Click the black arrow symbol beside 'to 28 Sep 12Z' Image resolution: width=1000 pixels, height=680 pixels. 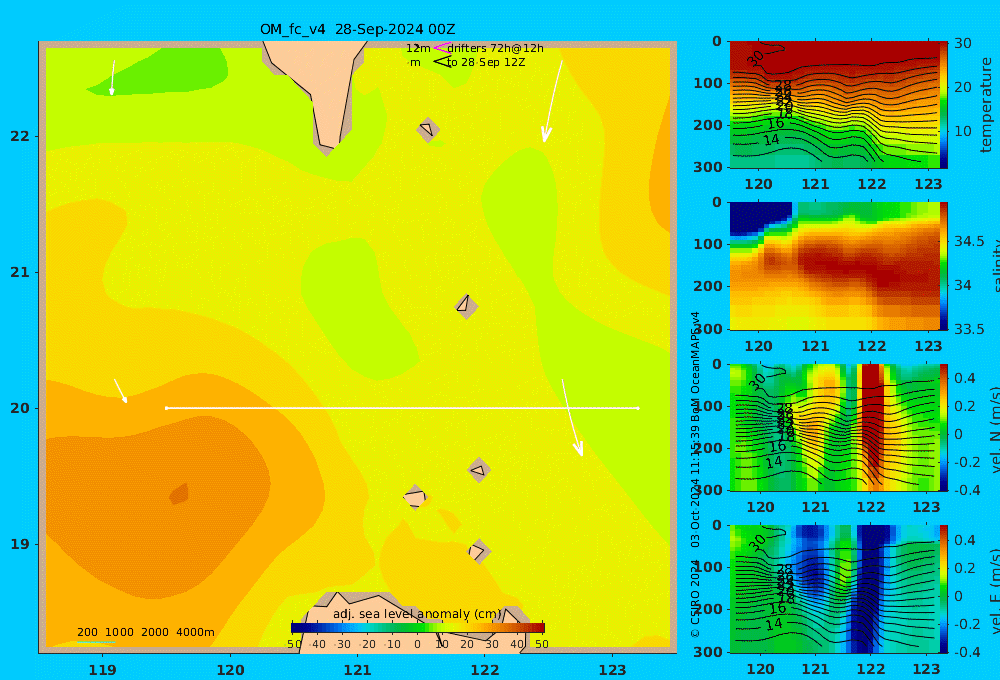point(442,62)
